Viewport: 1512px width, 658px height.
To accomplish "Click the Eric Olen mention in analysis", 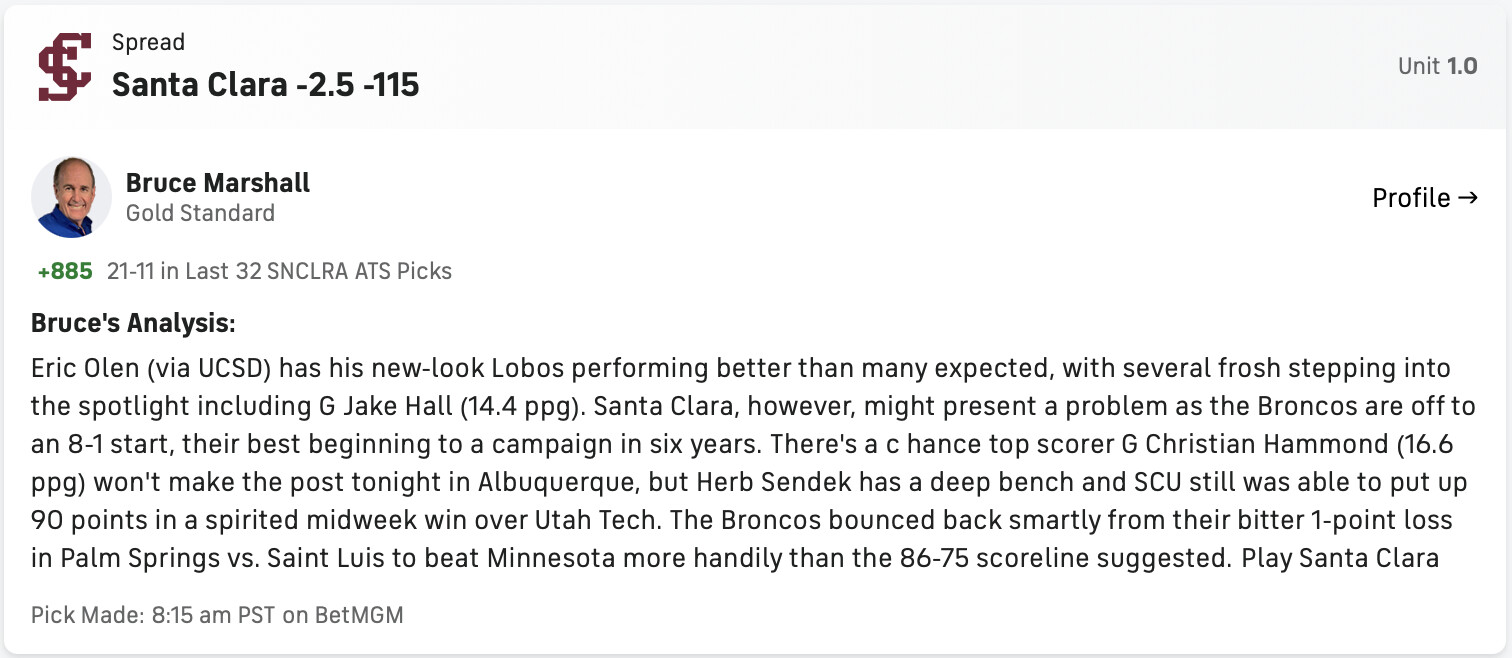I will point(85,369).
